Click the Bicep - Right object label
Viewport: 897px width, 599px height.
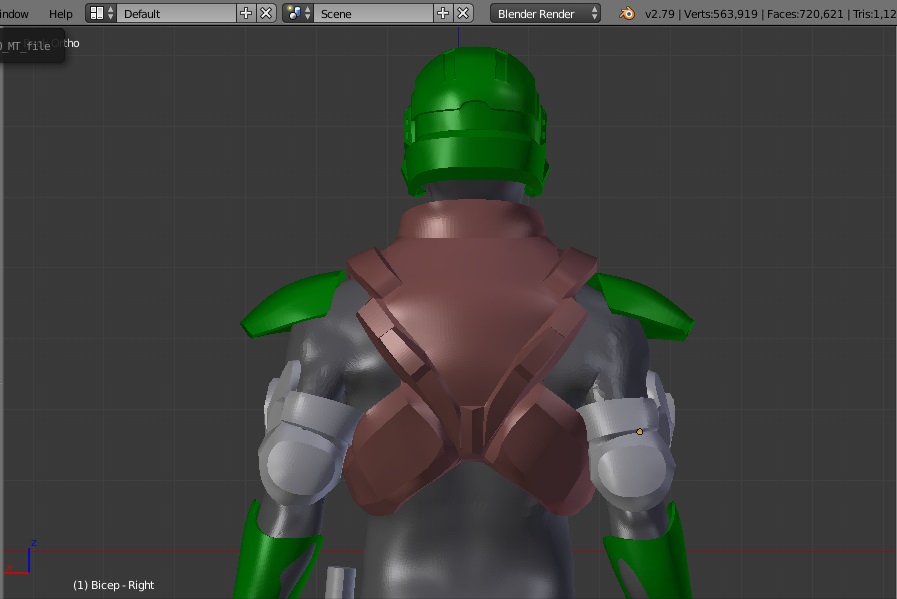click(114, 585)
